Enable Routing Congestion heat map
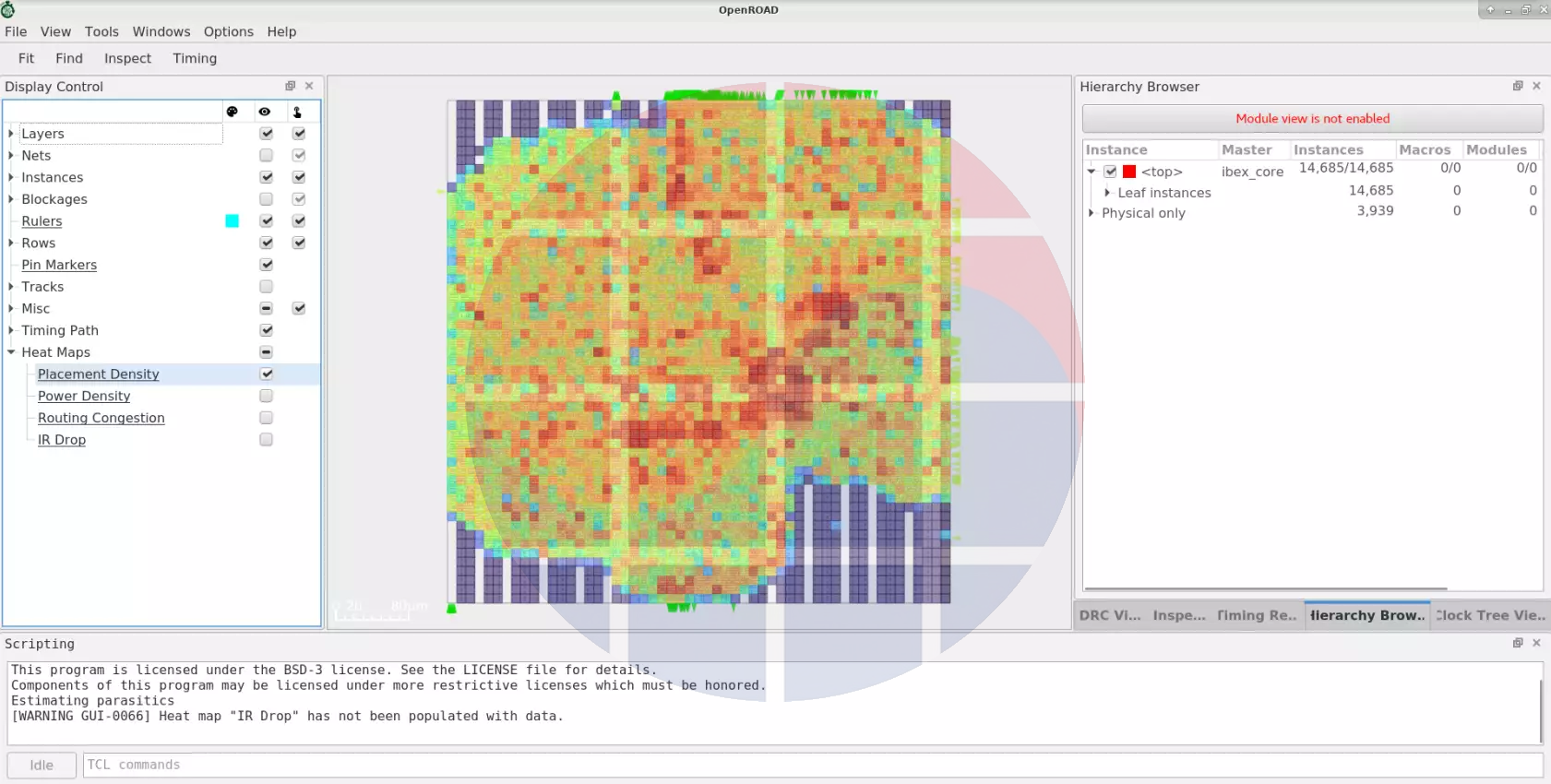This screenshot has width=1551, height=784. point(266,418)
